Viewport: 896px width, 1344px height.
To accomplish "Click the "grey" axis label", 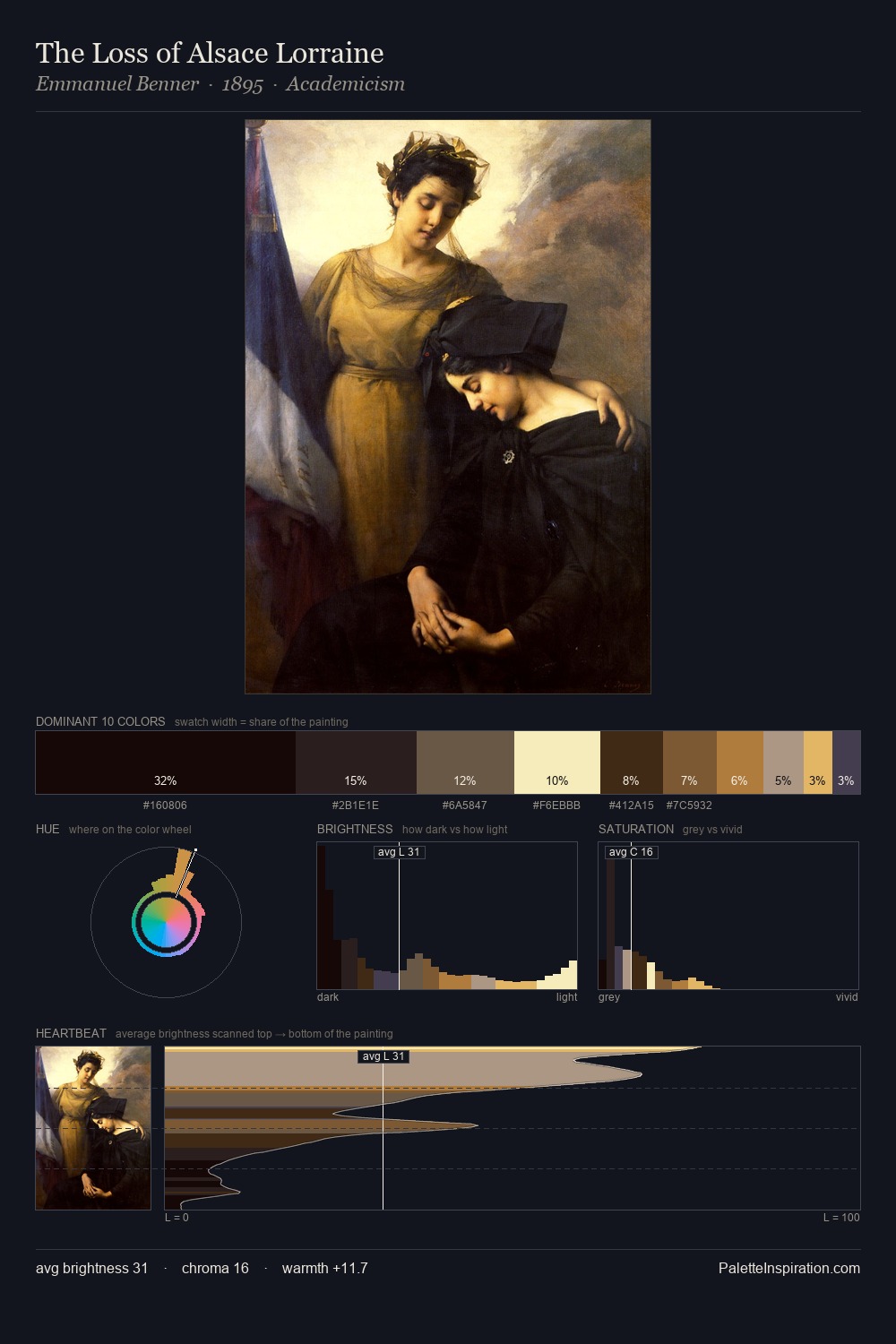I will (x=609, y=997).
